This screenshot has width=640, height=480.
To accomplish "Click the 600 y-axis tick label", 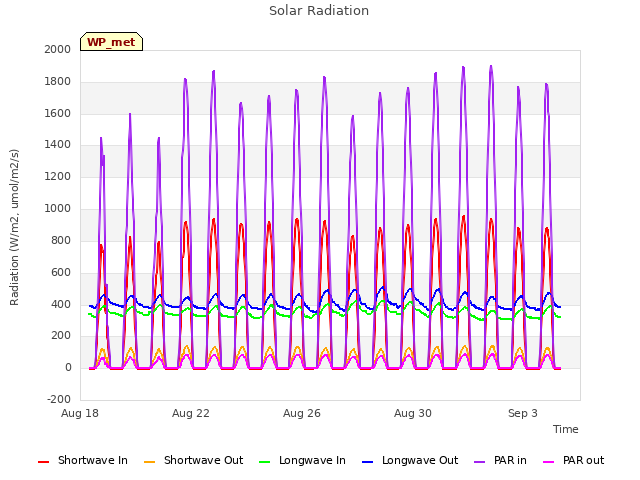I will click(x=61, y=273).
